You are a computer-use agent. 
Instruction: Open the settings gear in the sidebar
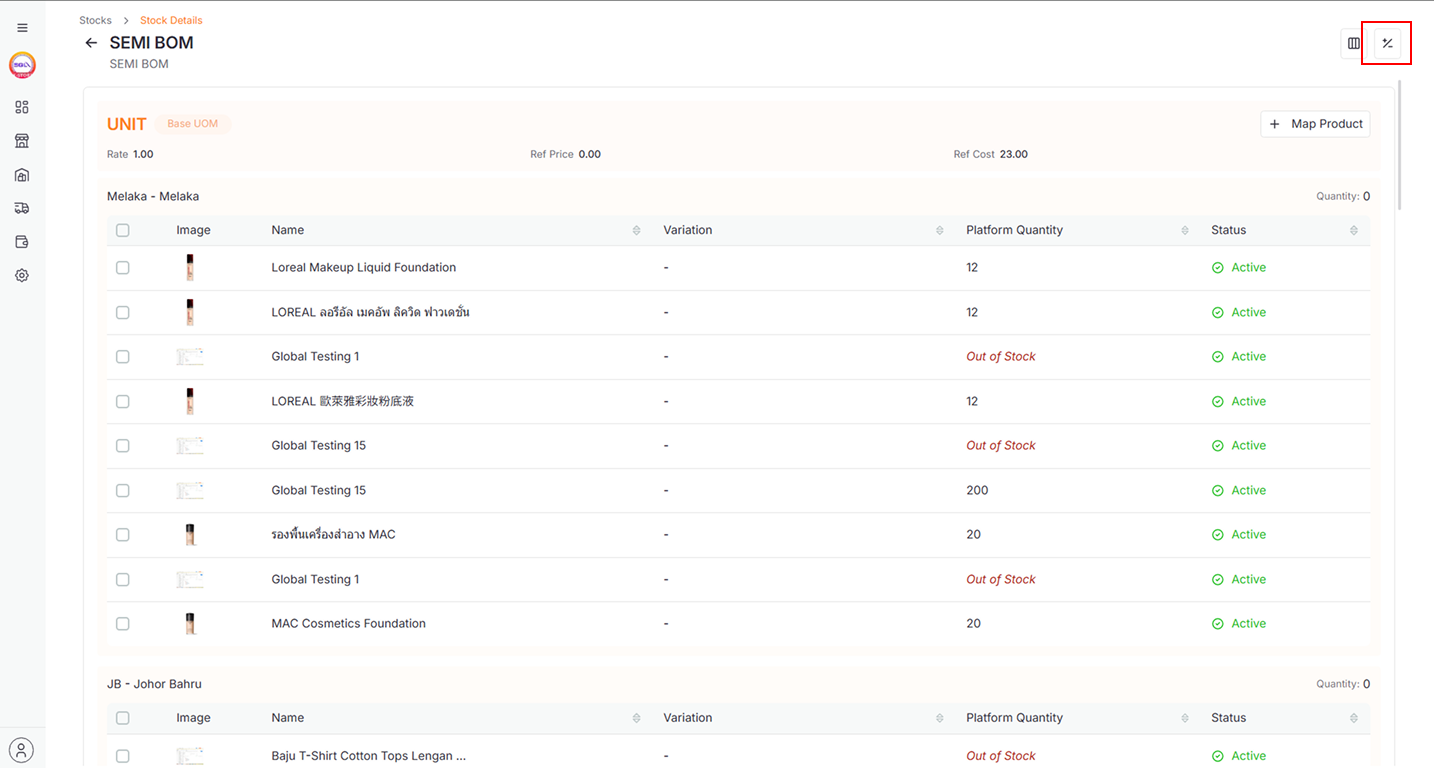[x=22, y=275]
